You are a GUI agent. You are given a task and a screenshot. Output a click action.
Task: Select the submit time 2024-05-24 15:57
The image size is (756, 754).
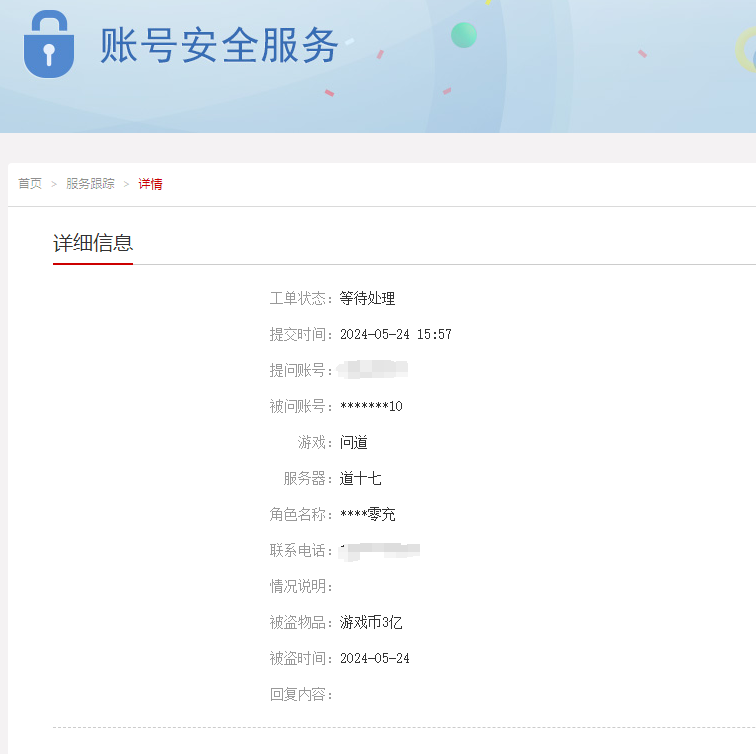pos(396,334)
